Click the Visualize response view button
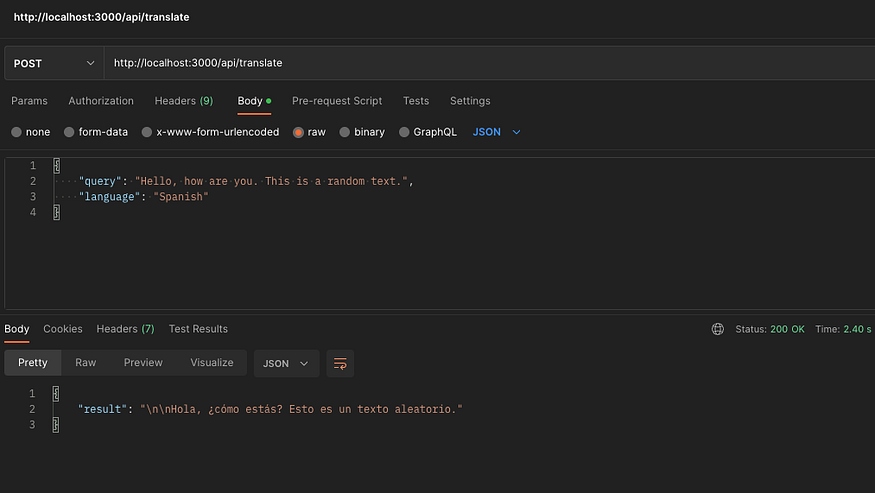This screenshot has width=875, height=493. coord(212,363)
